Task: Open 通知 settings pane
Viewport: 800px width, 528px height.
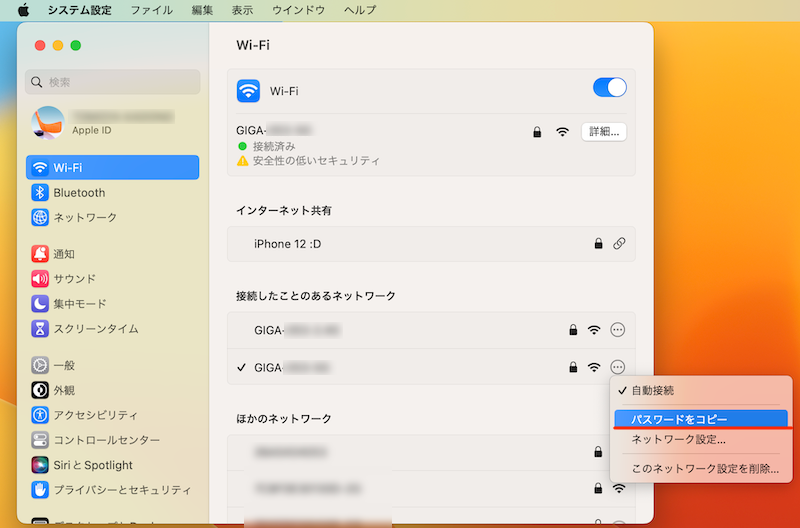Action: (x=64, y=254)
